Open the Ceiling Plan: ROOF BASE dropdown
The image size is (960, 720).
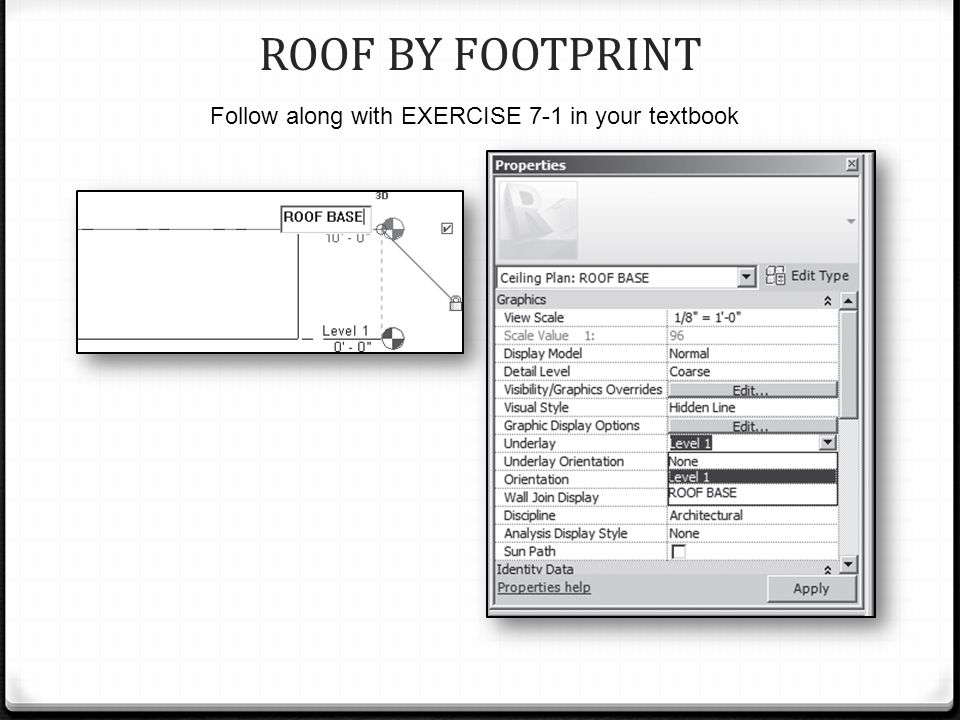click(x=746, y=277)
